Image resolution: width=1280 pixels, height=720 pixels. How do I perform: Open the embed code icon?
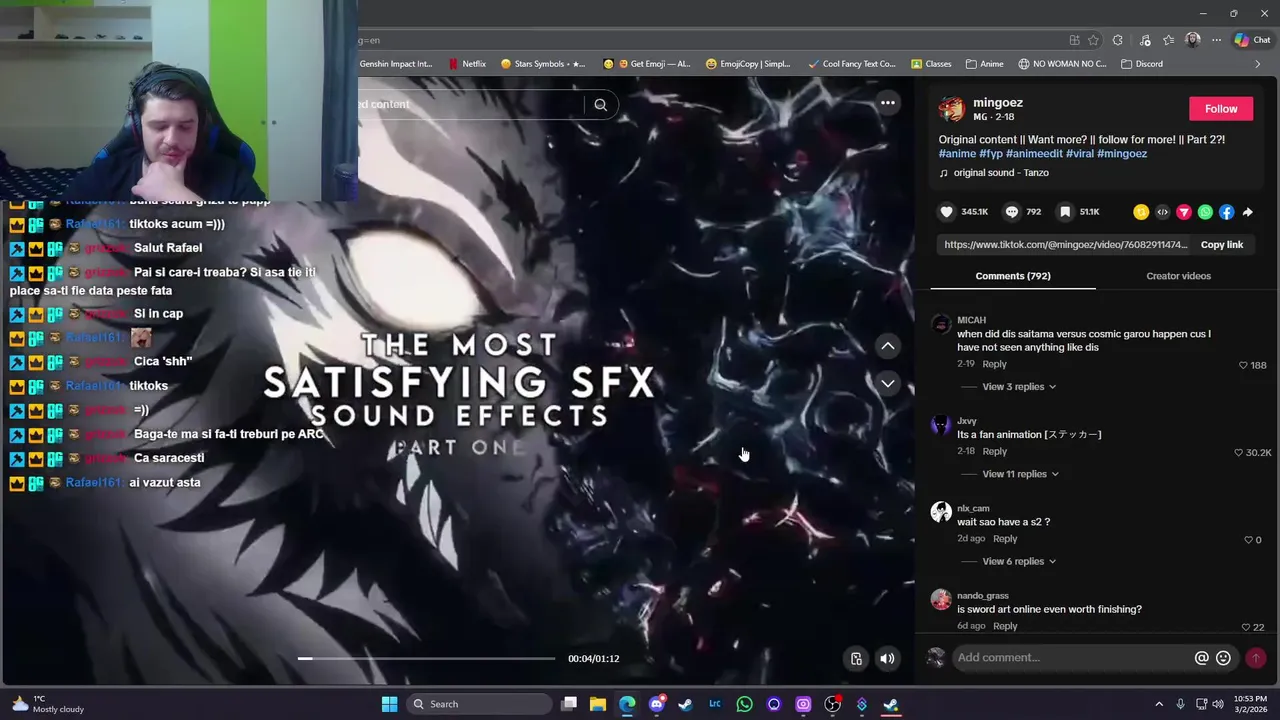click(1162, 212)
